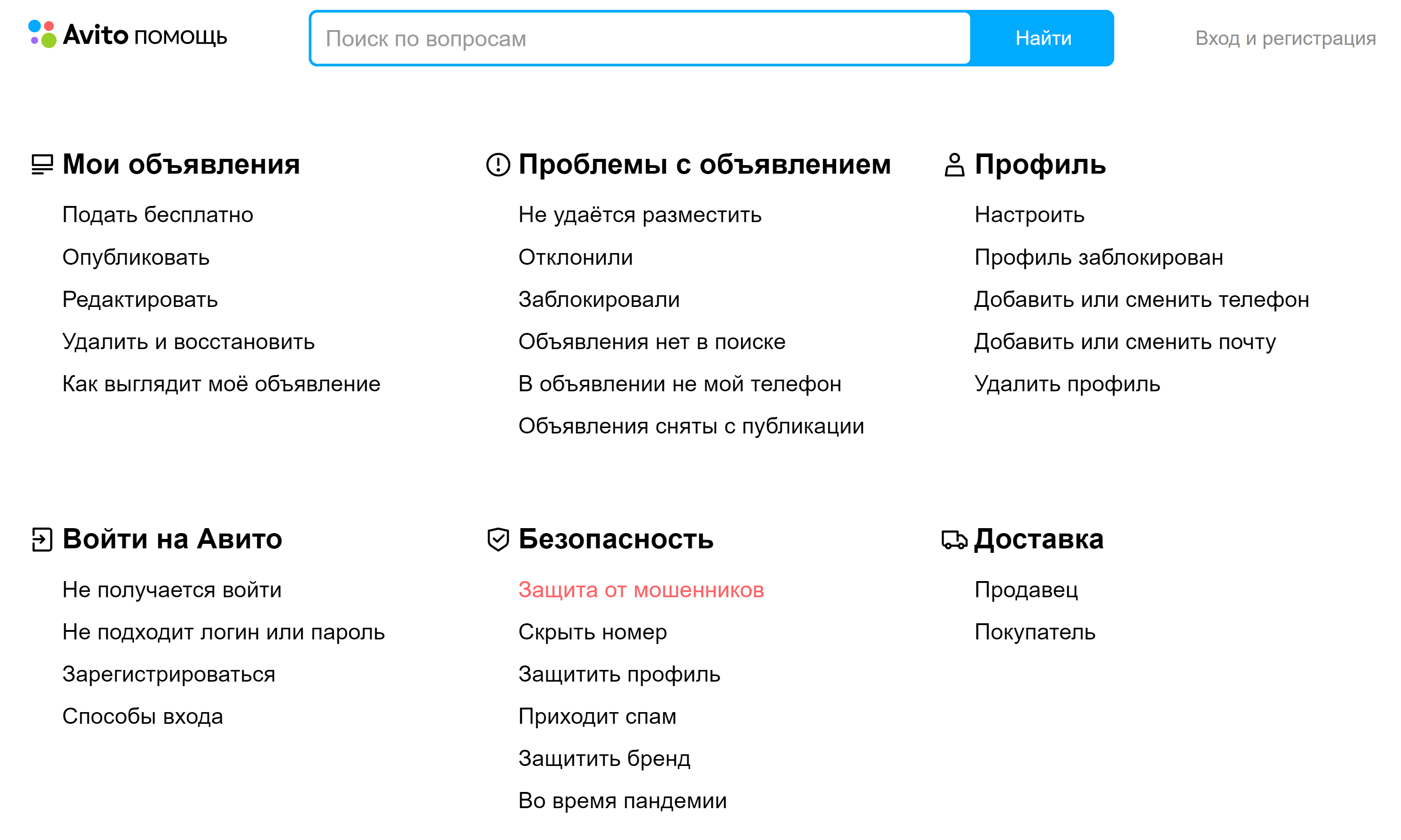
Task: Click Во время пандемии link
Action: pos(622,801)
